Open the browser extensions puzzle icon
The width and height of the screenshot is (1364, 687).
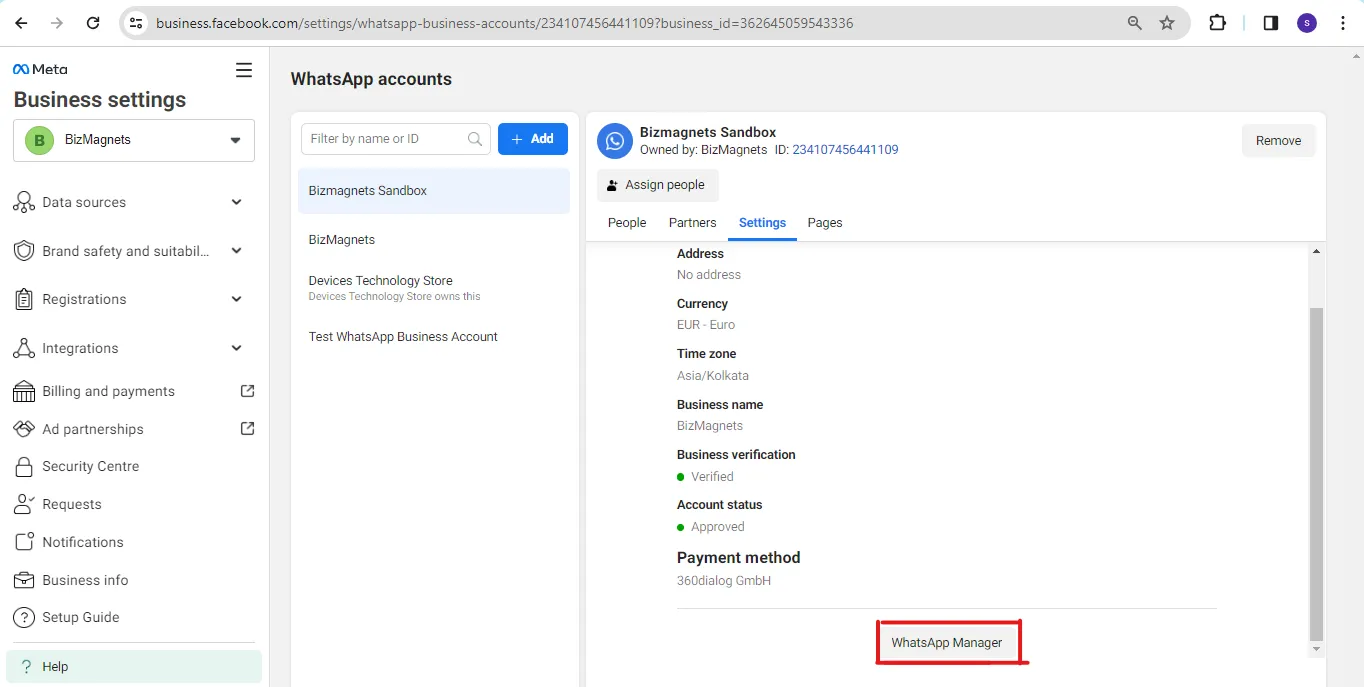pos(1218,22)
